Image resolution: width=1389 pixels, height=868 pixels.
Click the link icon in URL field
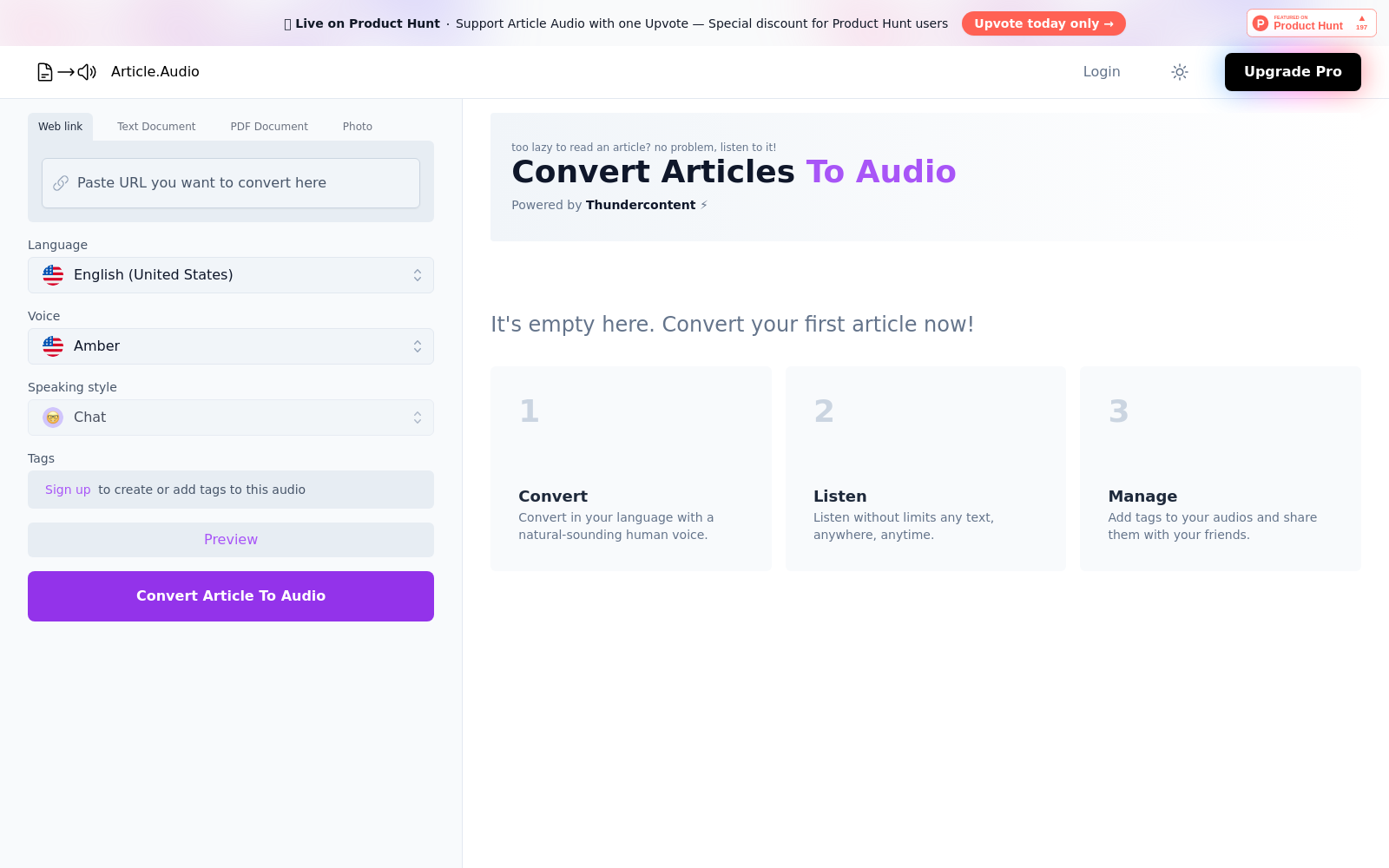click(61, 183)
